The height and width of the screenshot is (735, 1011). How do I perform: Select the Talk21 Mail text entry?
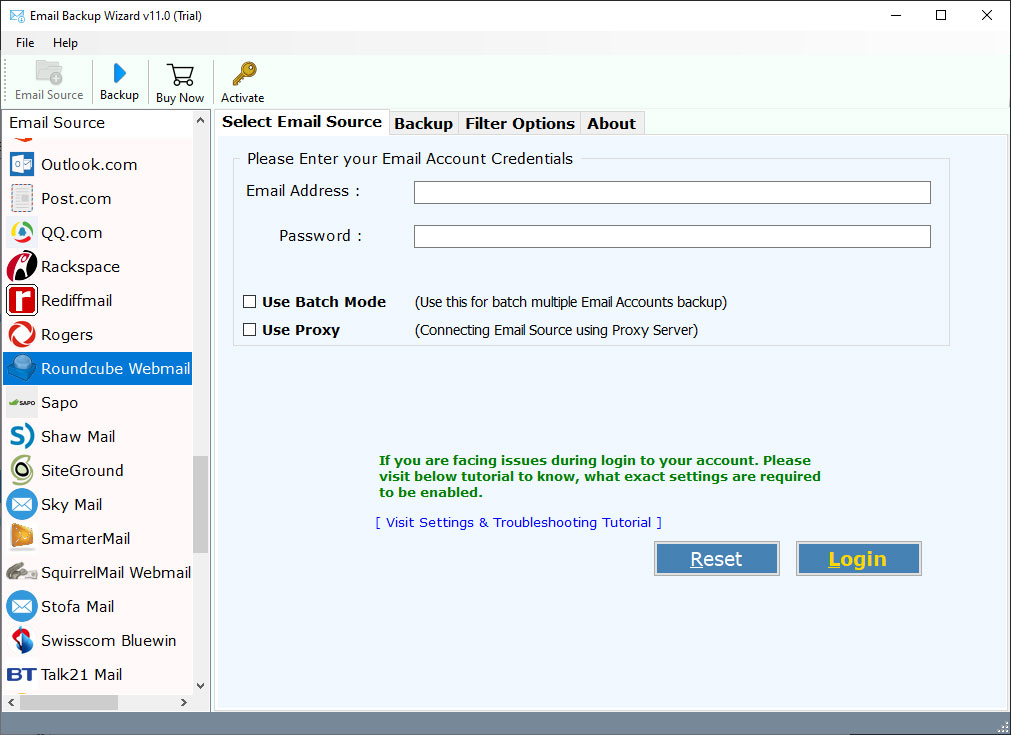[81, 674]
